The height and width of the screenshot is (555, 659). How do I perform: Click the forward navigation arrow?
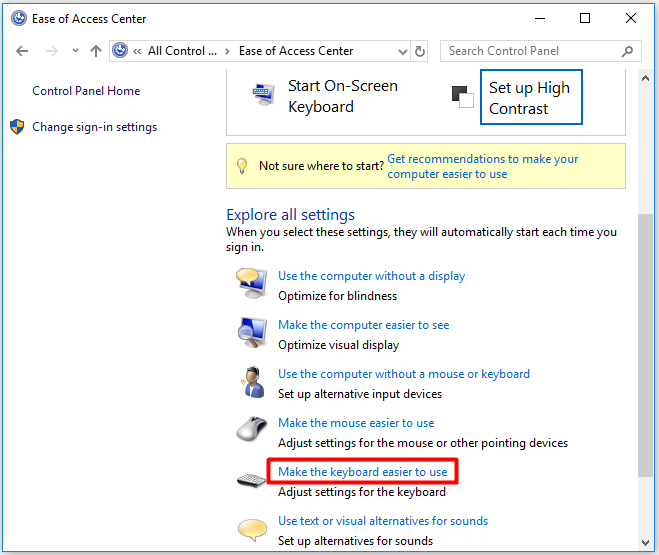[x=51, y=51]
